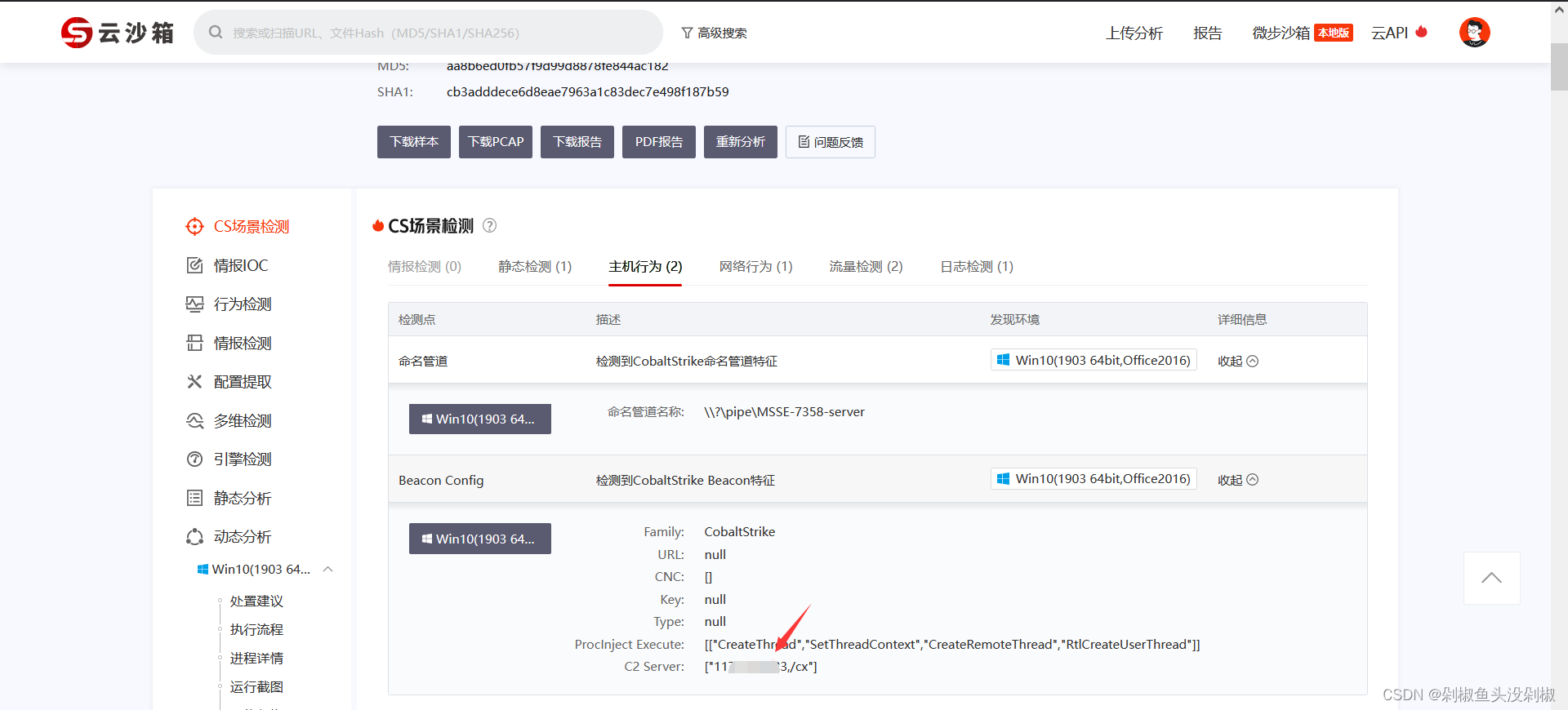Click the 高级搜索 filter icon
Screen dimensions: 1568x710
pos(688,33)
